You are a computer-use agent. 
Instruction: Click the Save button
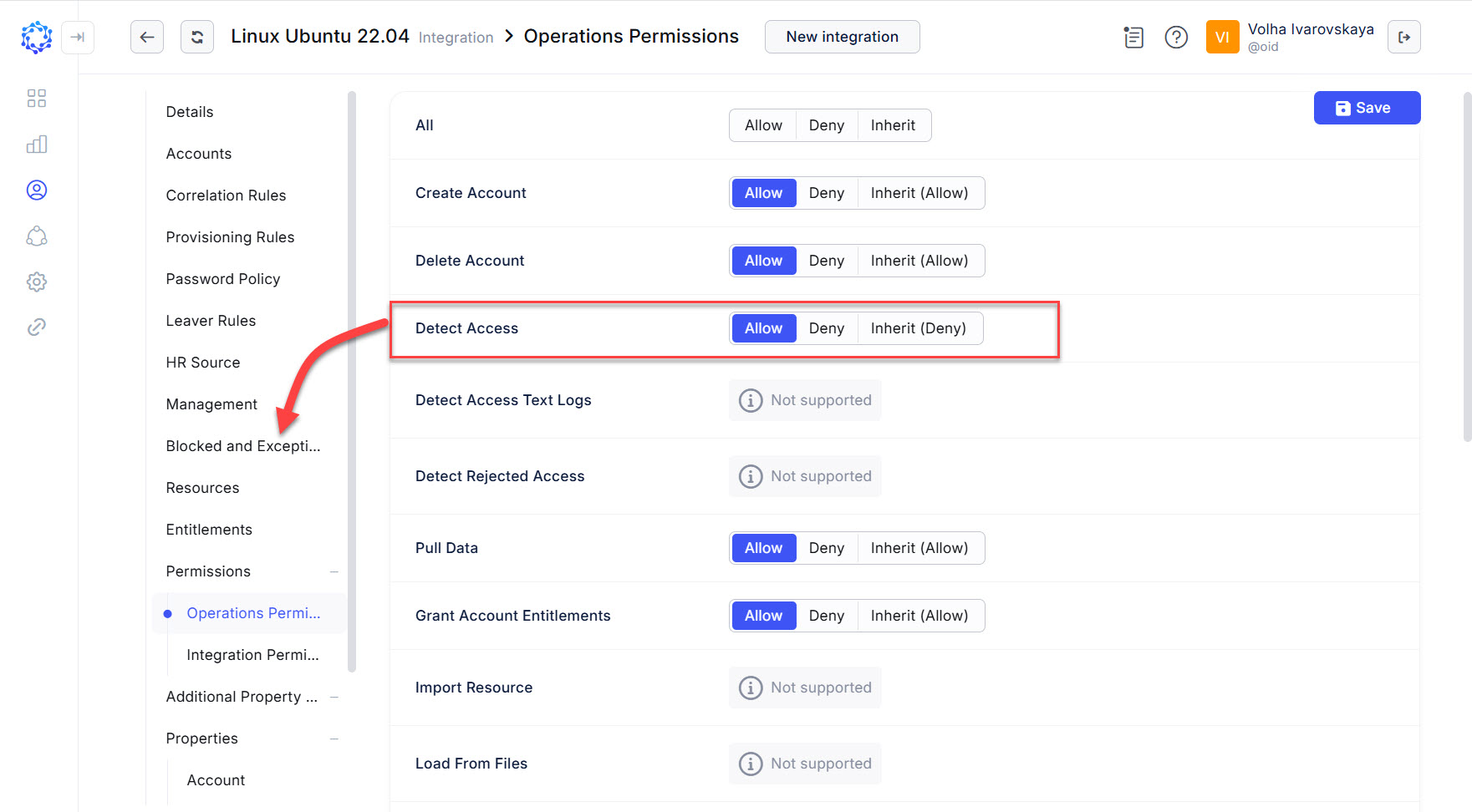click(1367, 108)
